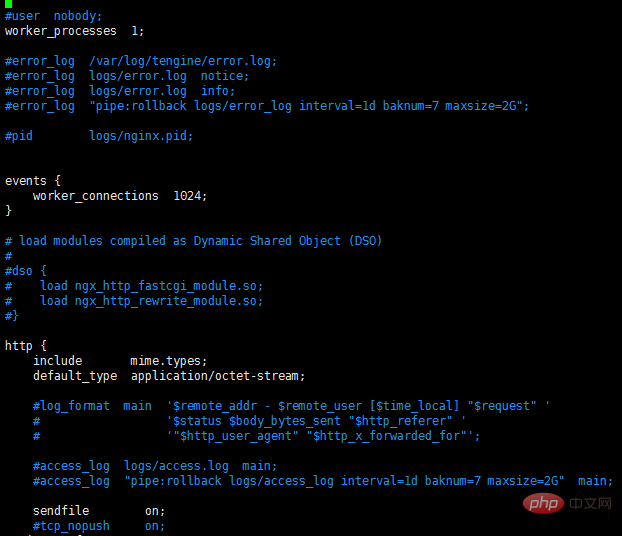Viewport: 622px width, 536px height.
Task: Click 'worker_connections 1024;' text
Action: [x=120, y=196]
